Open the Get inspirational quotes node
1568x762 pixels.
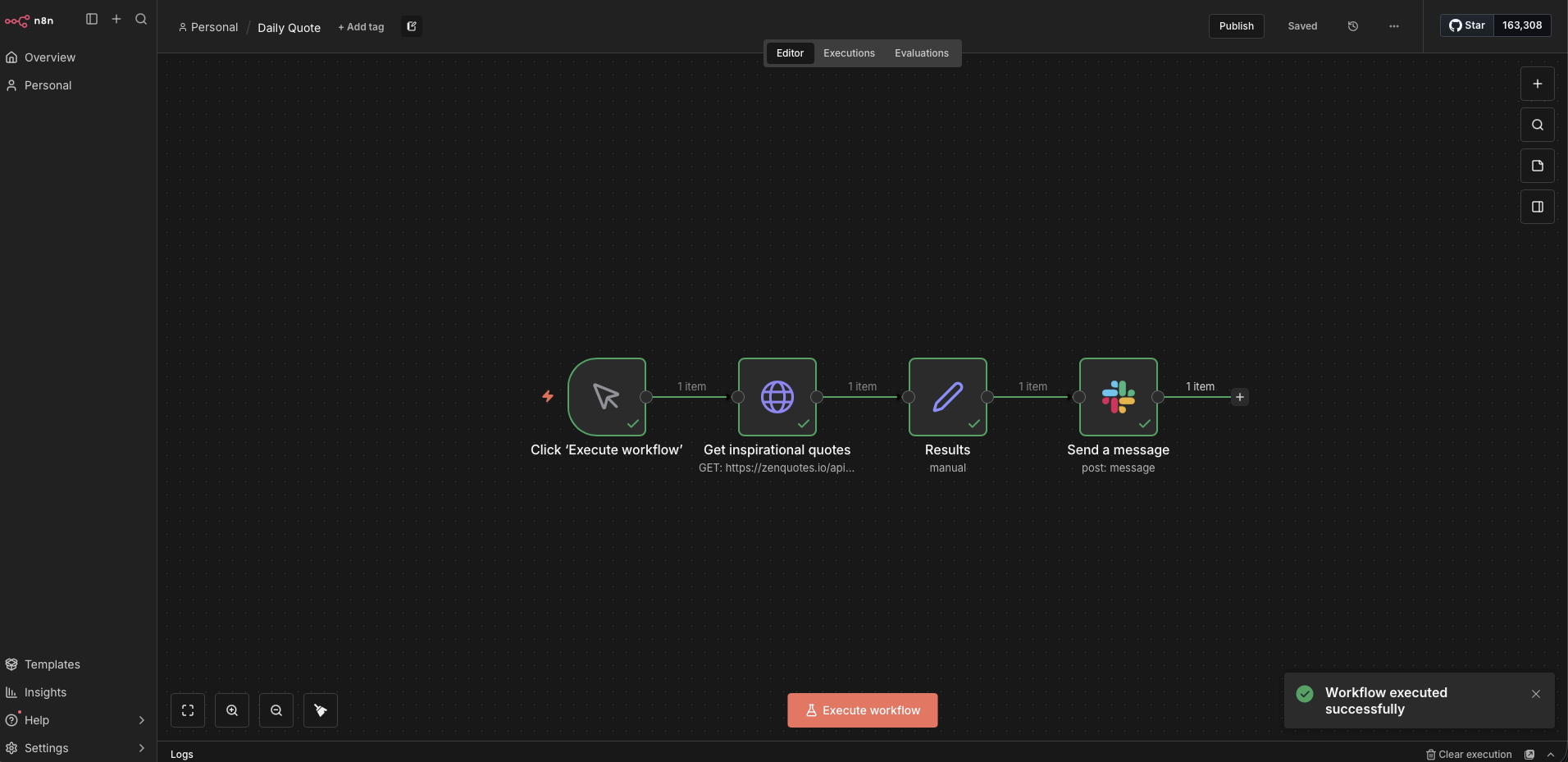coord(776,397)
